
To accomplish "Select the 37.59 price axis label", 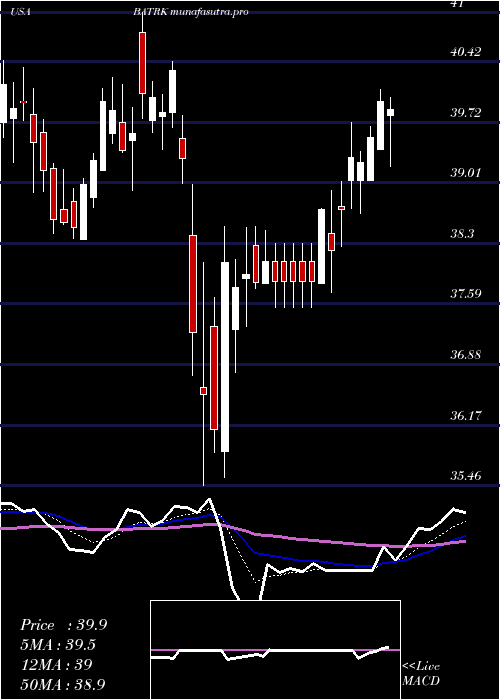I will point(466,294).
